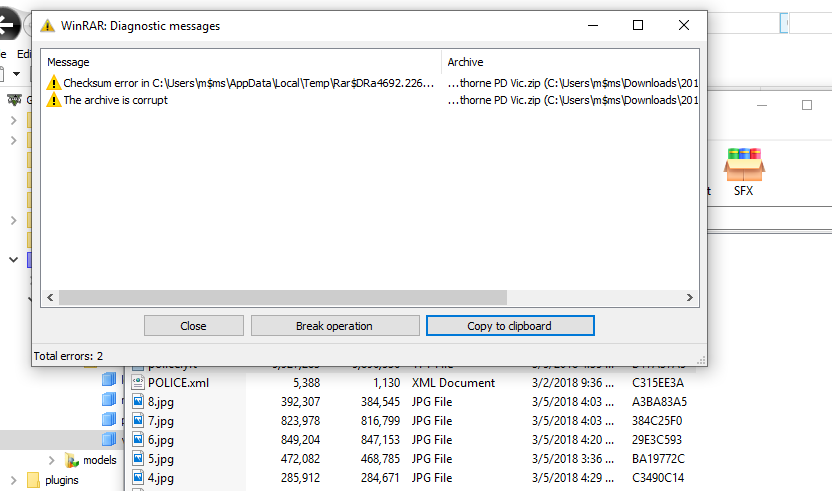Click left arrow of horizontal scrollbar
This screenshot has height=491, width=832.
[x=50, y=298]
